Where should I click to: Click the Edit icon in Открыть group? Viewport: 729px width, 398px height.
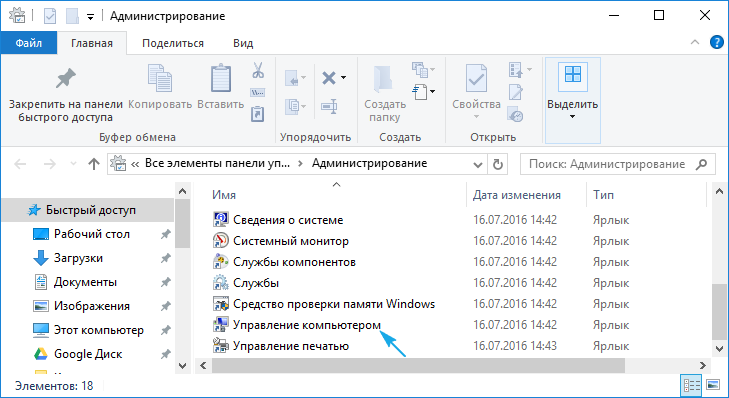point(516,92)
